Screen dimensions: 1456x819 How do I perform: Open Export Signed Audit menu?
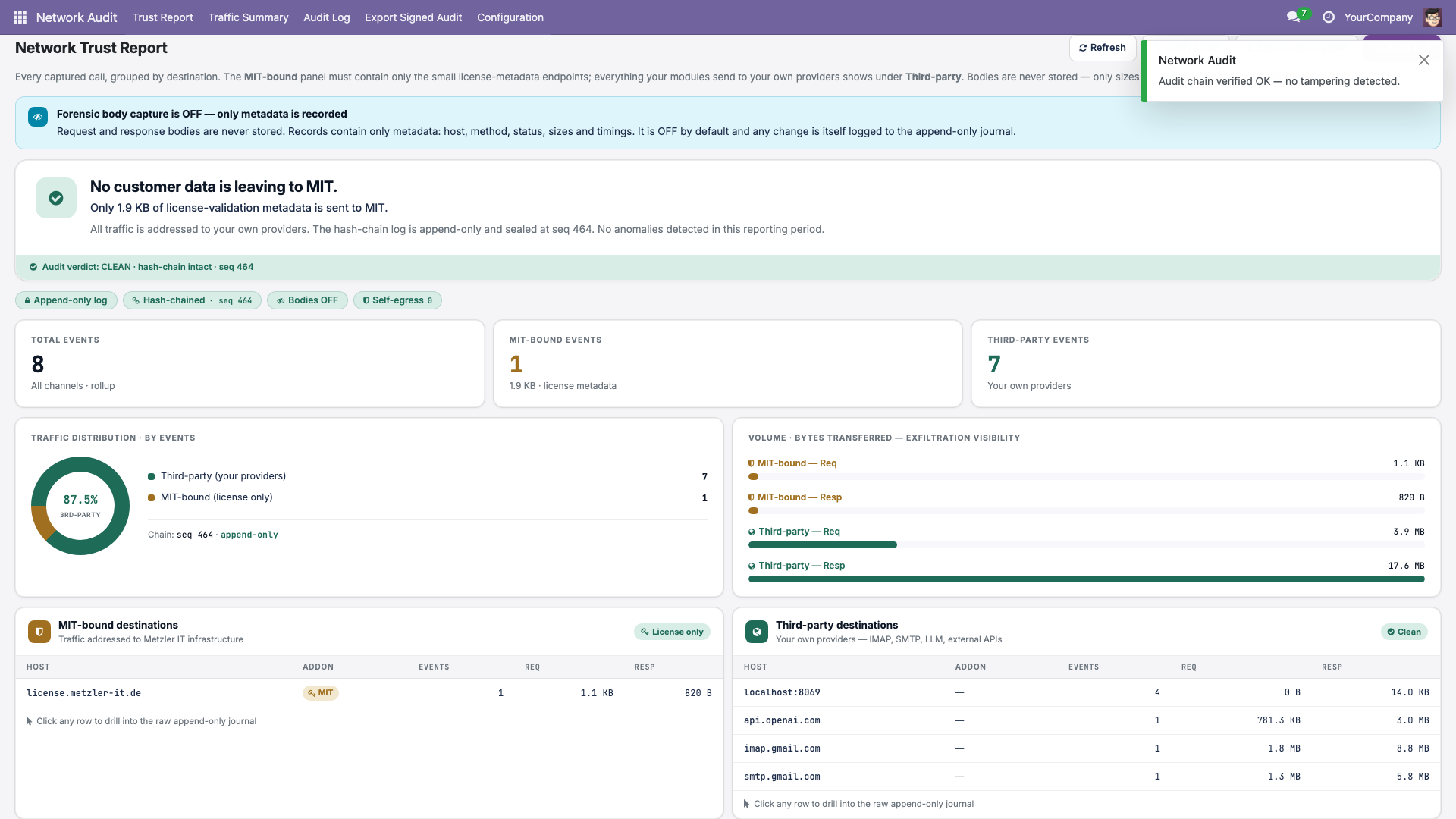(x=413, y=17)
